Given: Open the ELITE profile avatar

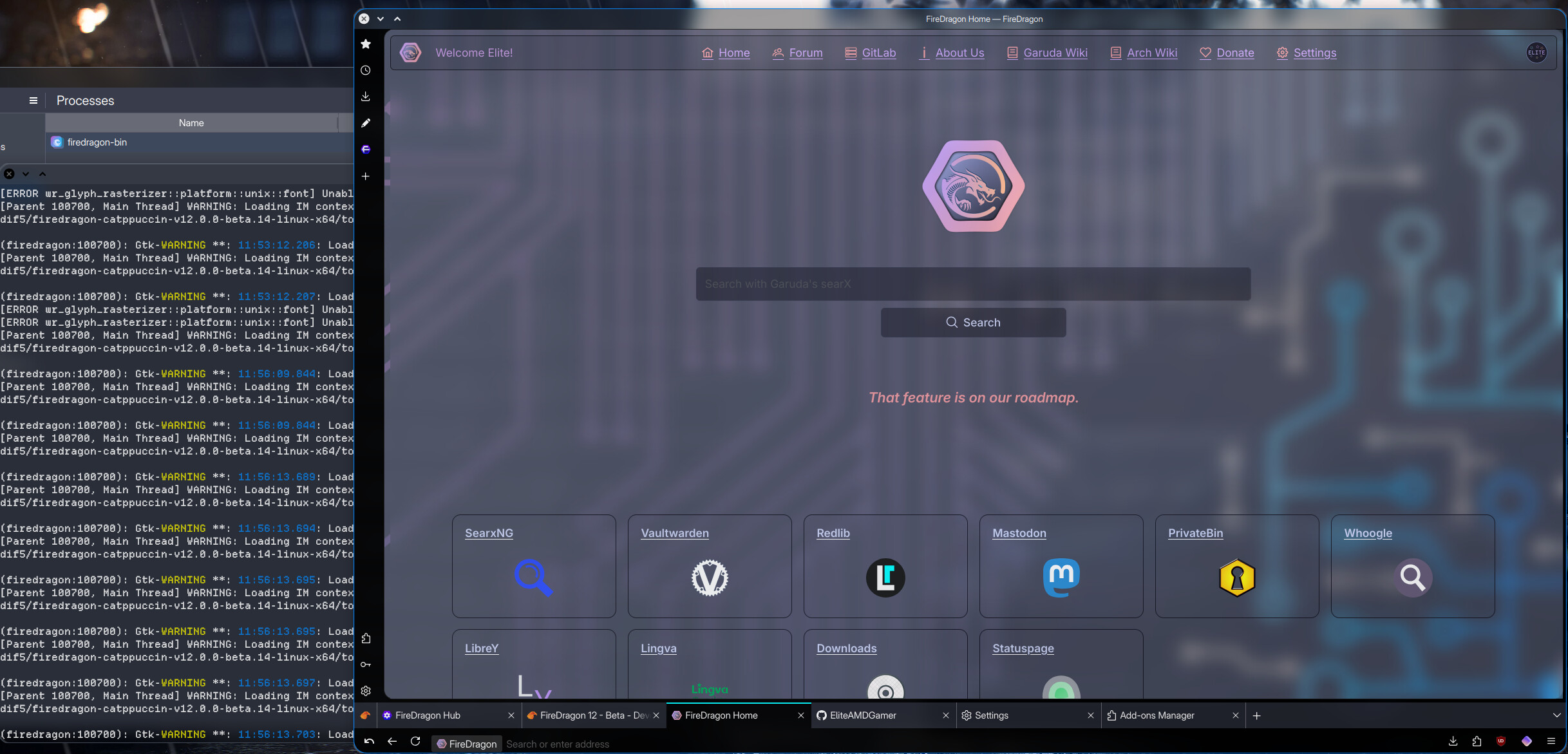Looking at the screenshot, I should pyautogui.click(x=1536, y=53).
